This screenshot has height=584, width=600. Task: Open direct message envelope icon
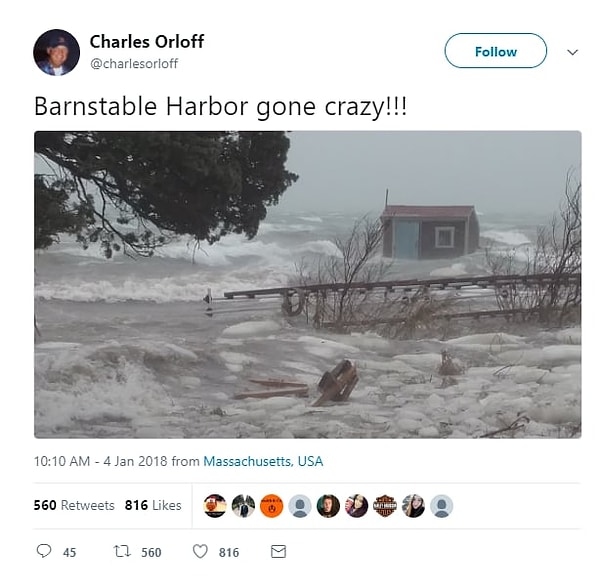(x=278, y=551)
